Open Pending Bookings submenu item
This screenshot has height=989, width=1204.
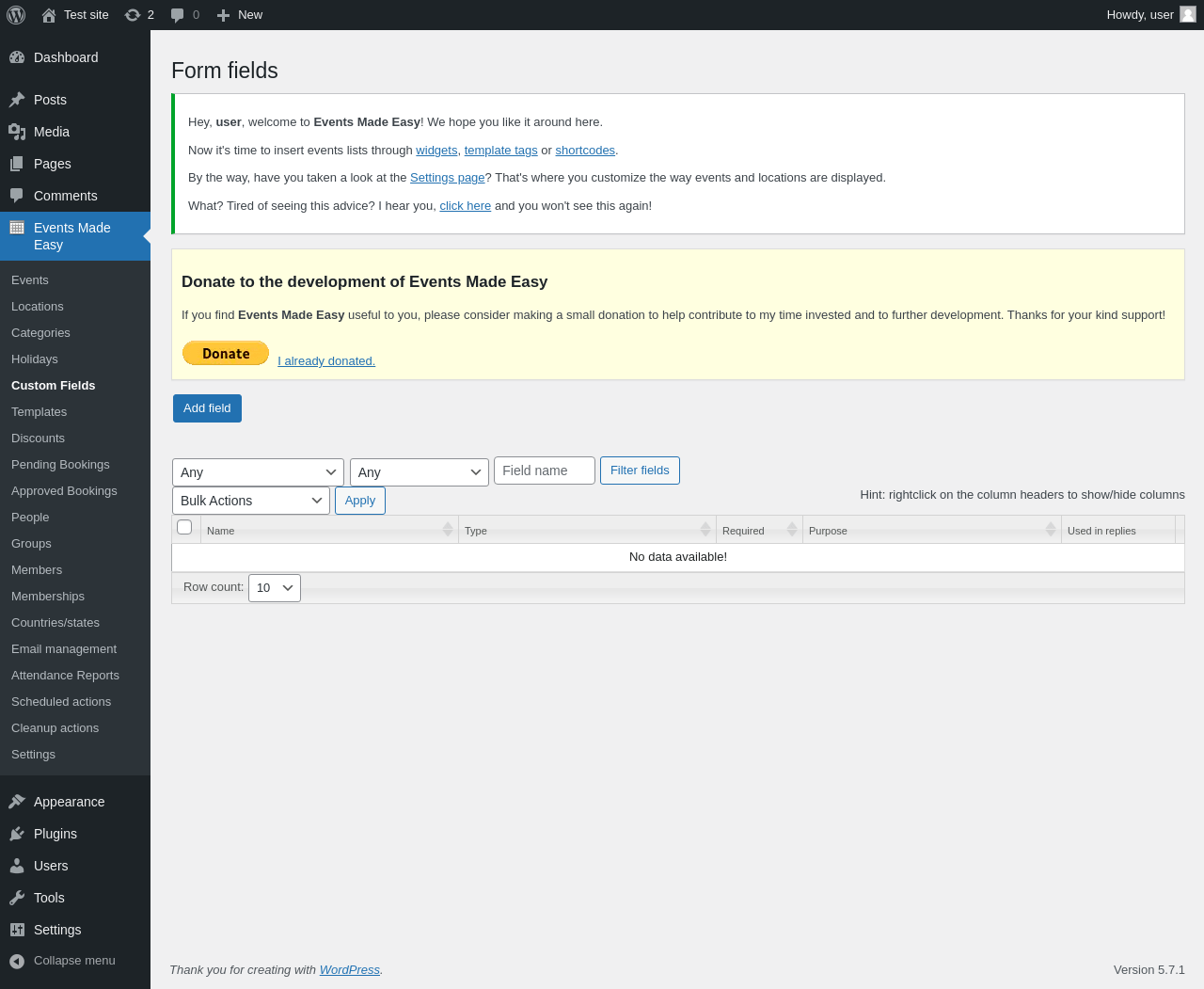60,465
